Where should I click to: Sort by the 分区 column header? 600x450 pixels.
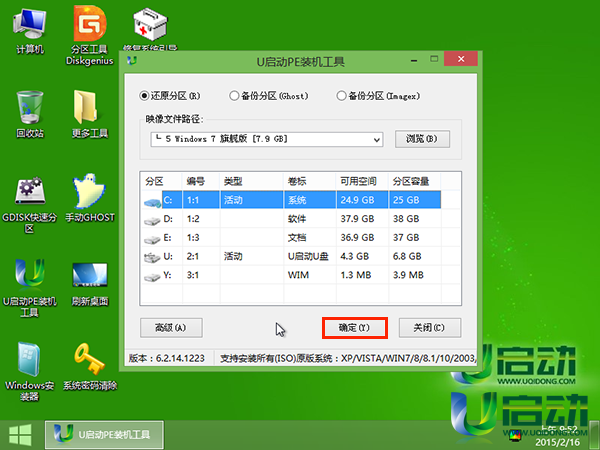point(161,181)
